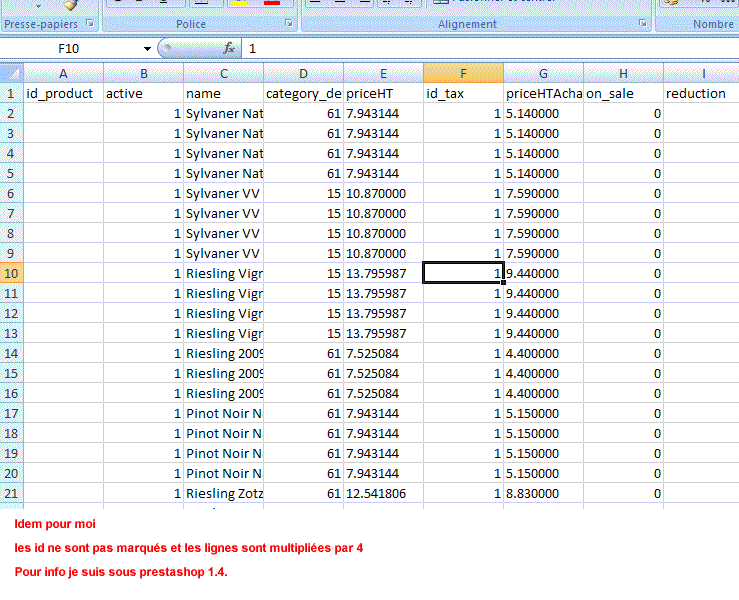Open the Police group dialog launcher
Screen dimensions: 739x600
(x=289, y=23)
